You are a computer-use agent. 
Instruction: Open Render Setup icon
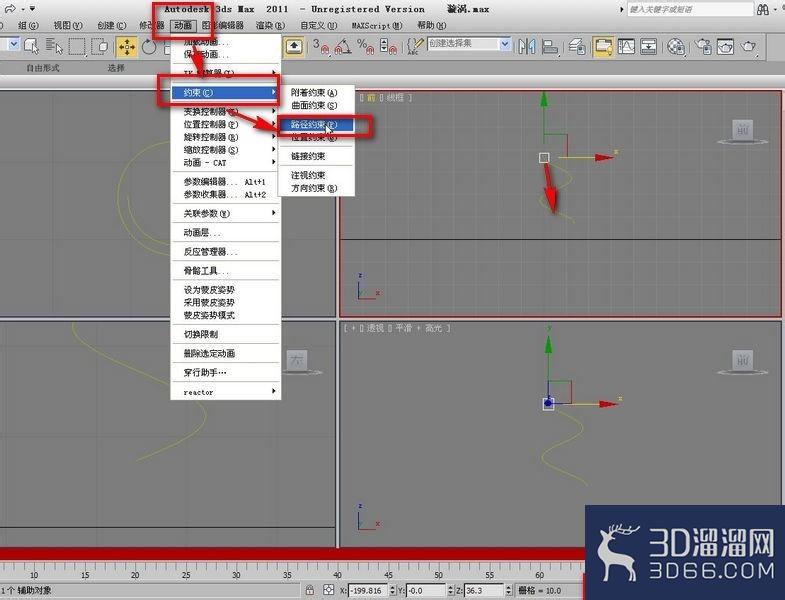pyautogui.click(x=703, y=47)
